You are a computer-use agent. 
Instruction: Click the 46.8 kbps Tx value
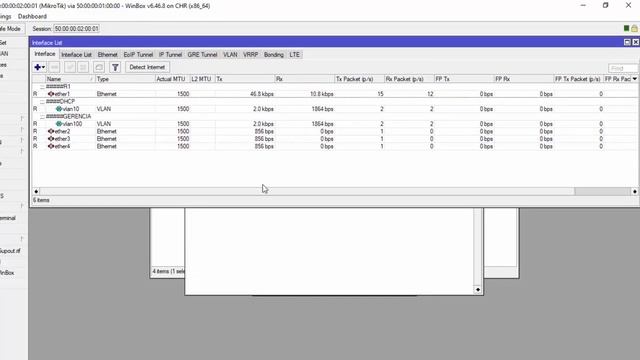click(x=262, y=94)
